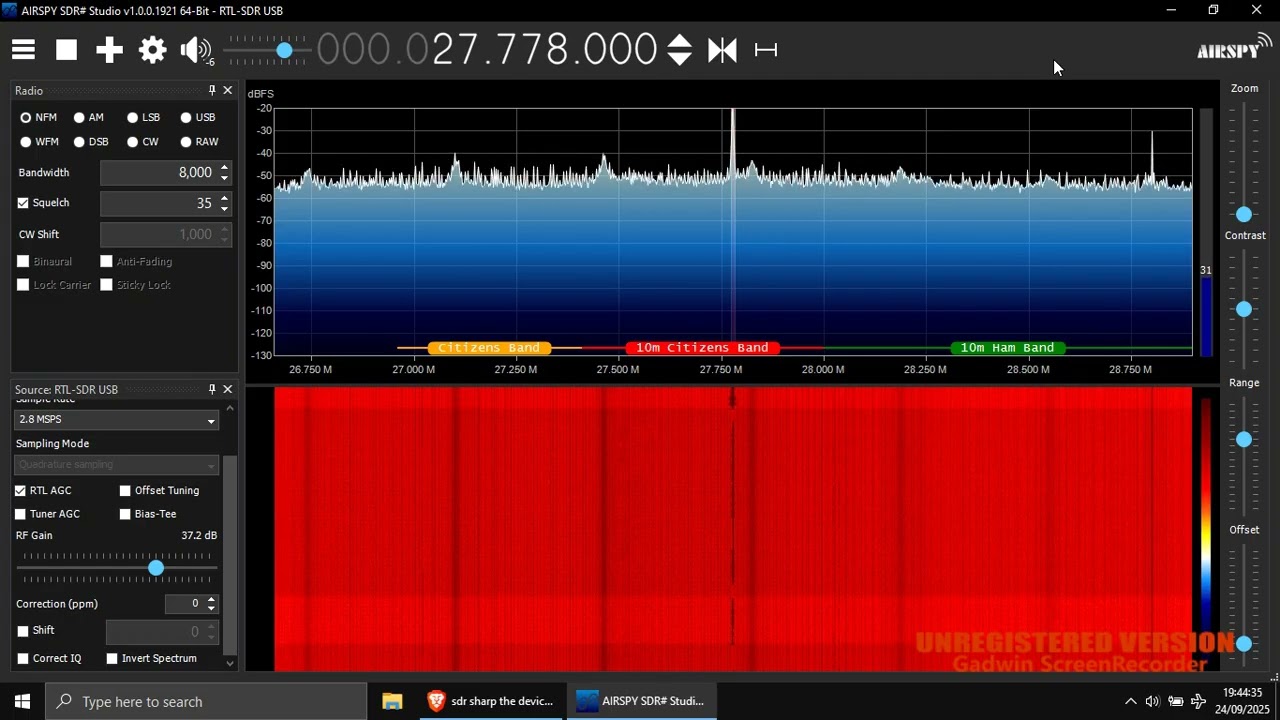Pin the Radio panel
Image resolution: width=1280 pixels, height=720 pixels.
coord(212,90)
